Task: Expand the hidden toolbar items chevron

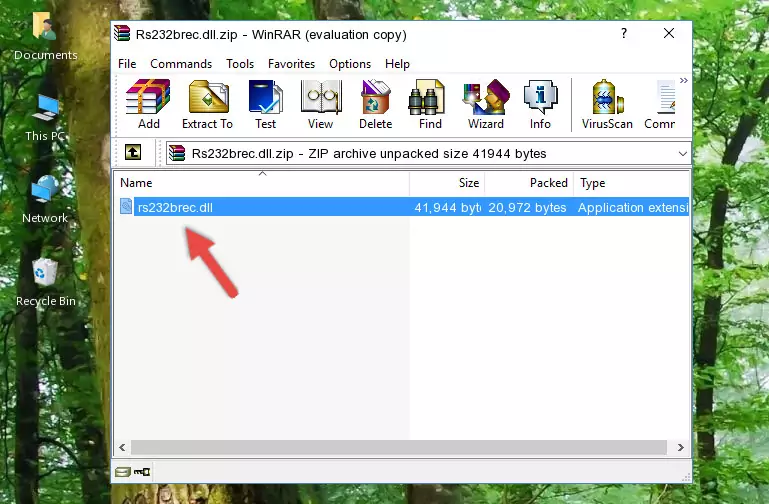Action: [x=684, y=80]
